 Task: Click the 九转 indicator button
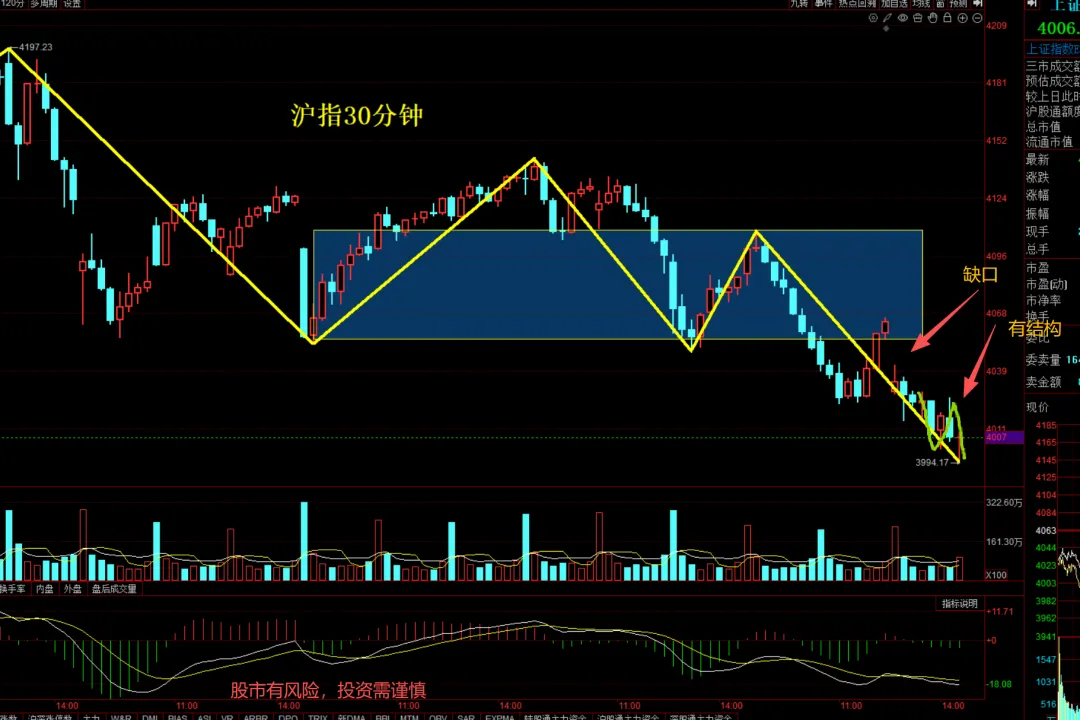[799, 3]
